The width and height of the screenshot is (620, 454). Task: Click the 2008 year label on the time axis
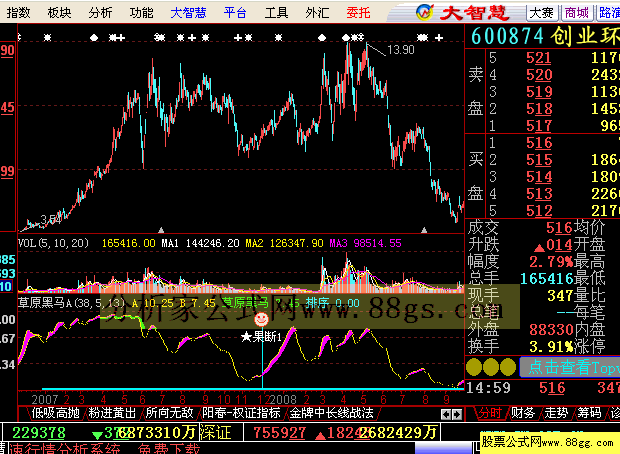coord(283,399)
